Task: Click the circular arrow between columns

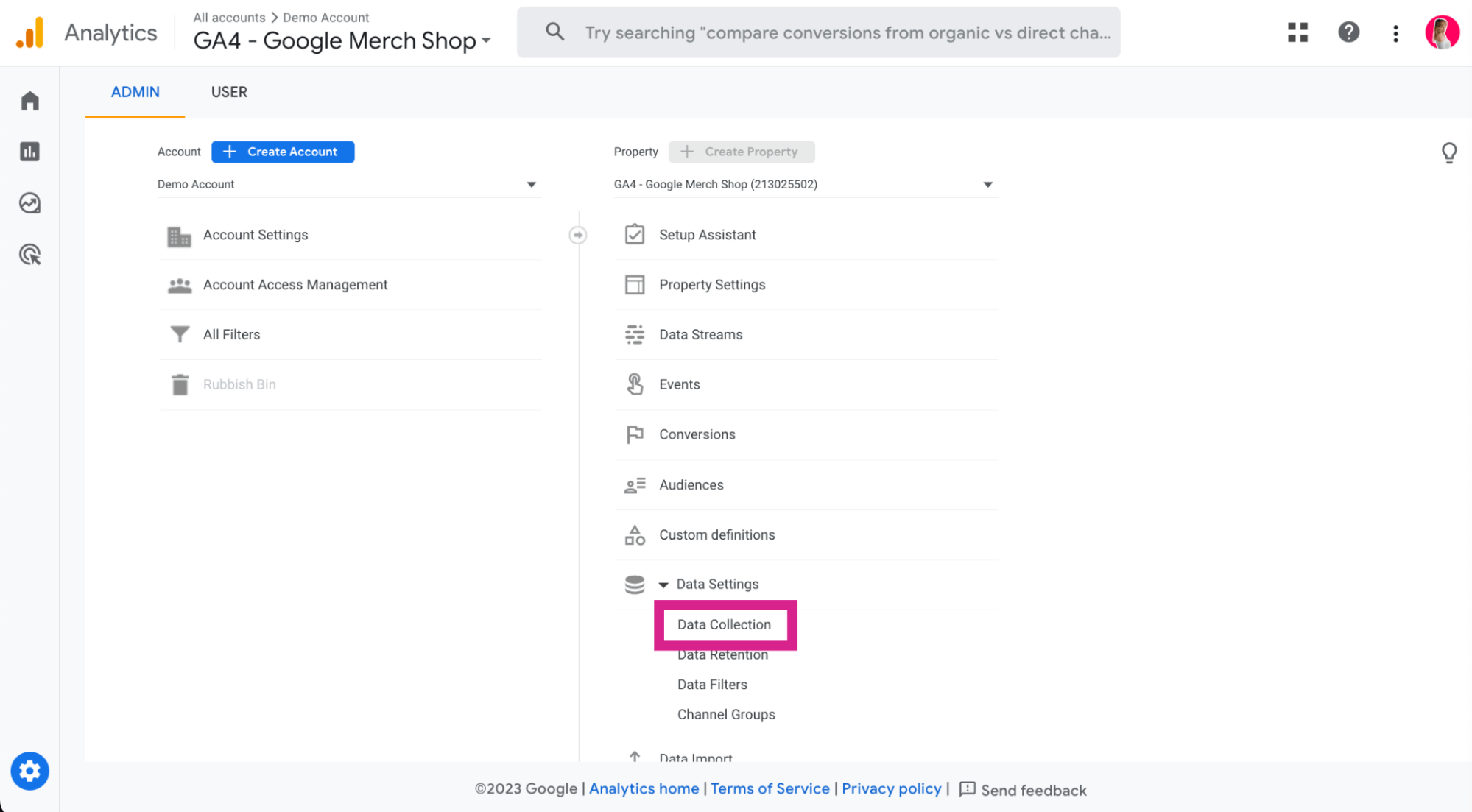Action: [578, 235]
